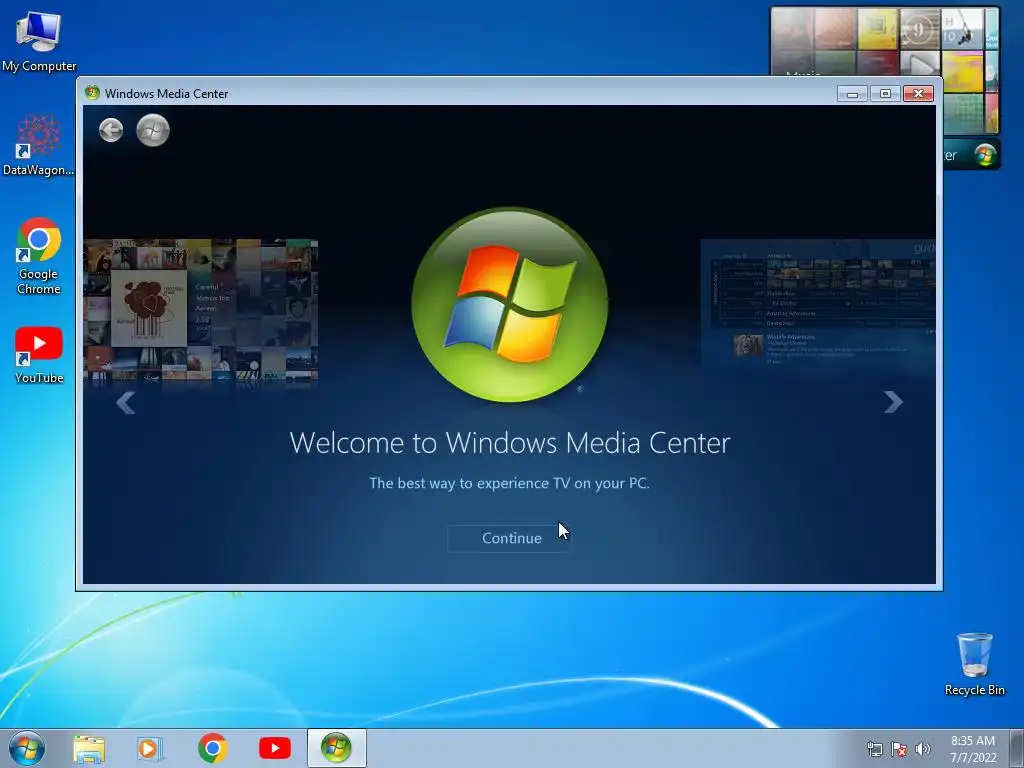The width and height of the screenshot is (1024, 768).
Task: Click the network tray icon
Action: [x=874, y=749]
